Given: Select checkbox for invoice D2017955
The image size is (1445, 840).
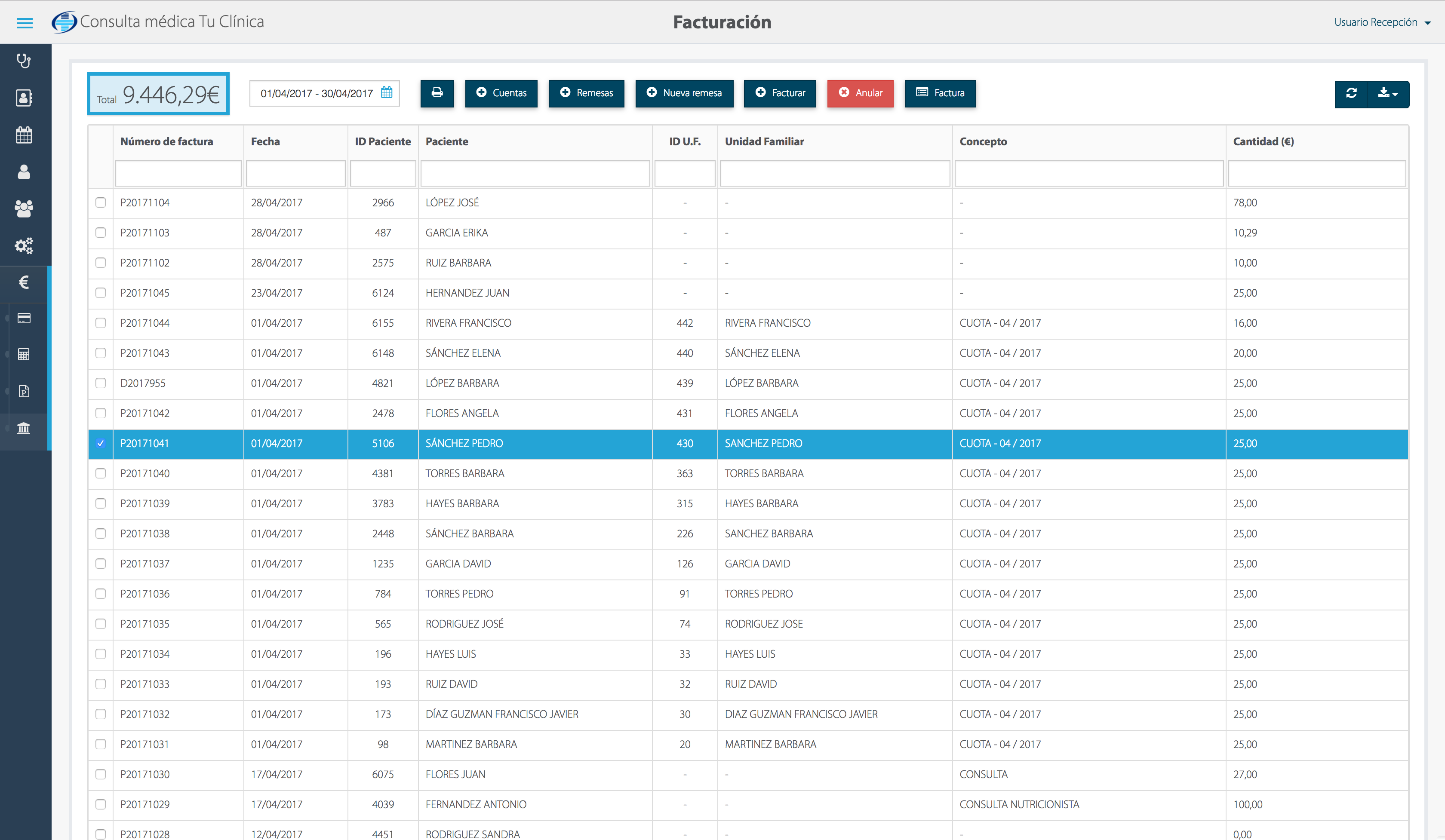Looking at the screenshot, I should 100,383.
